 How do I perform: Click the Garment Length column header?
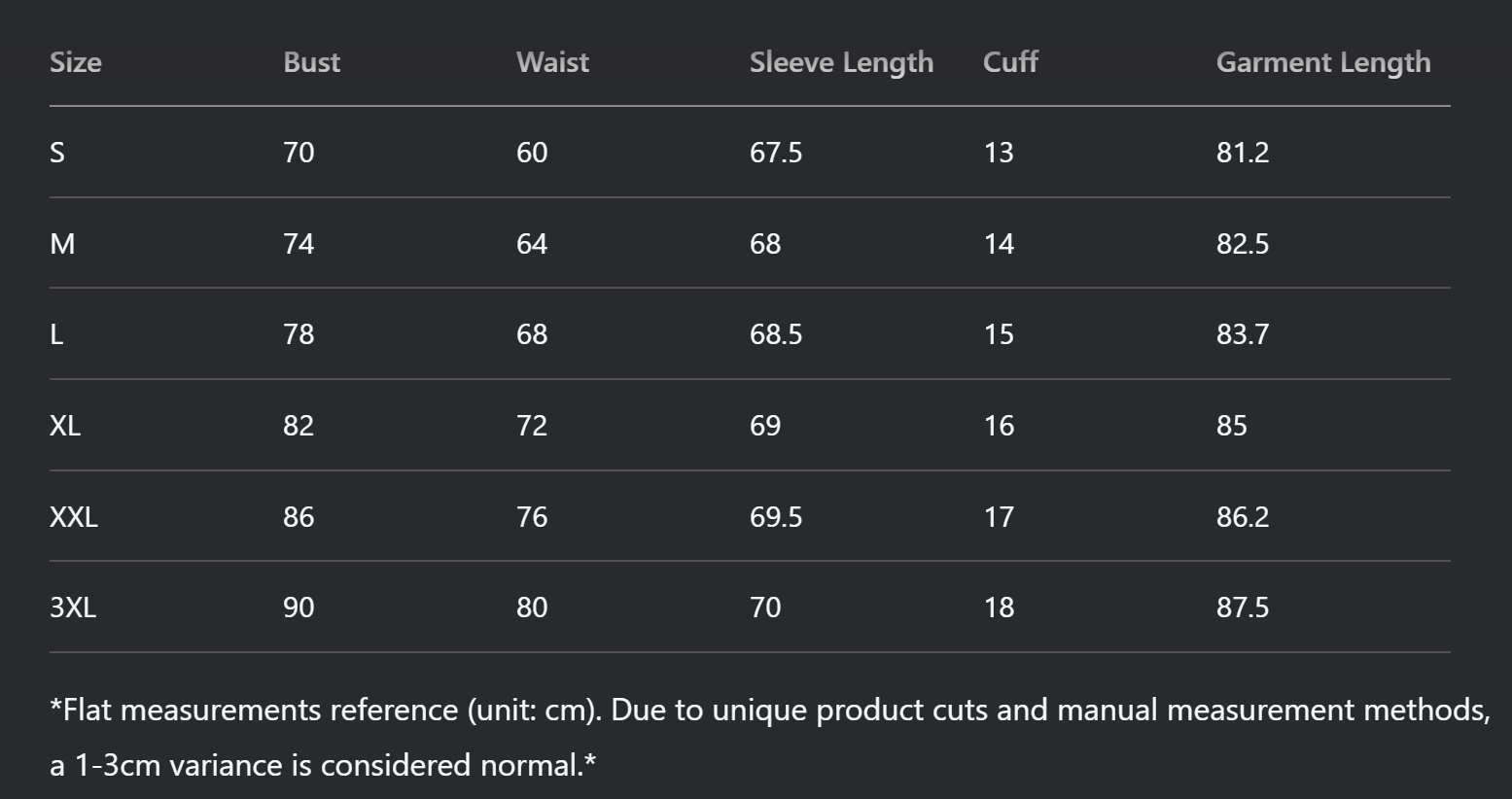(1323, 63)
